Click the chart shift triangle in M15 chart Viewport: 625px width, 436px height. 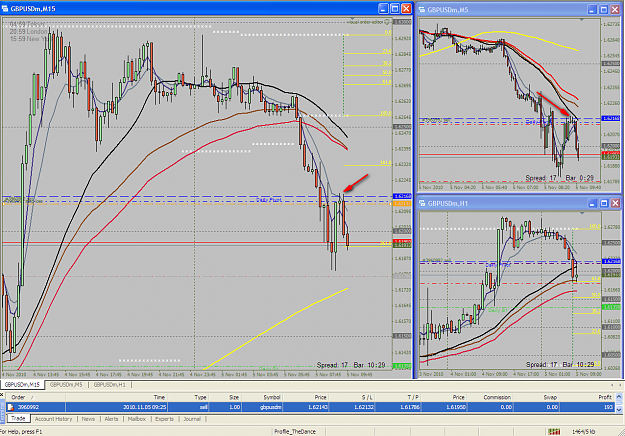(x=352, y=19)
